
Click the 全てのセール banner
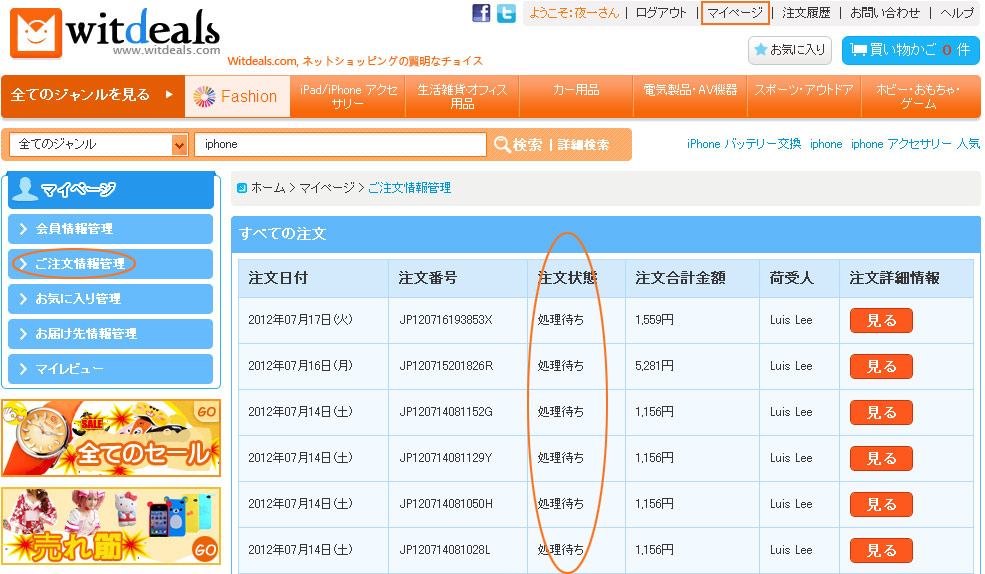[111, 438]
